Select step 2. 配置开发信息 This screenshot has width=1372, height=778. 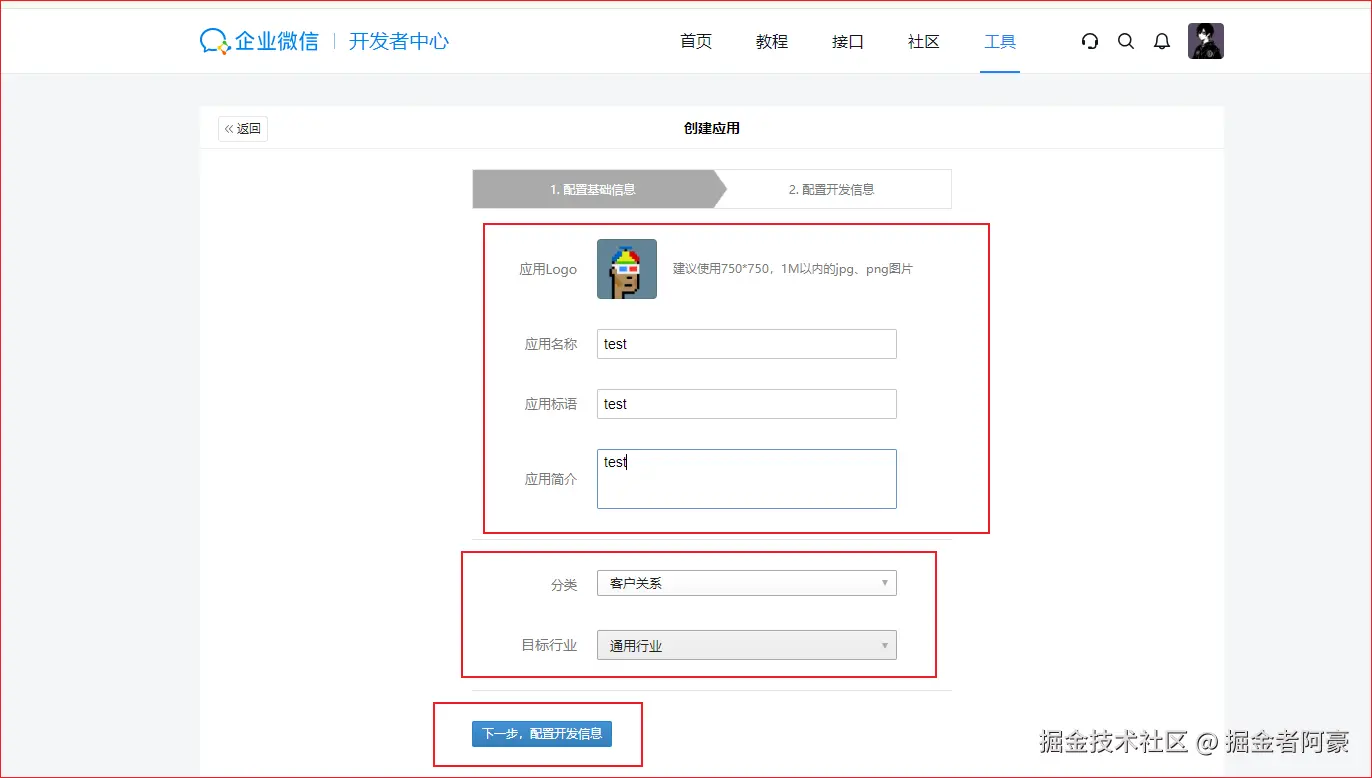[832, 189]
